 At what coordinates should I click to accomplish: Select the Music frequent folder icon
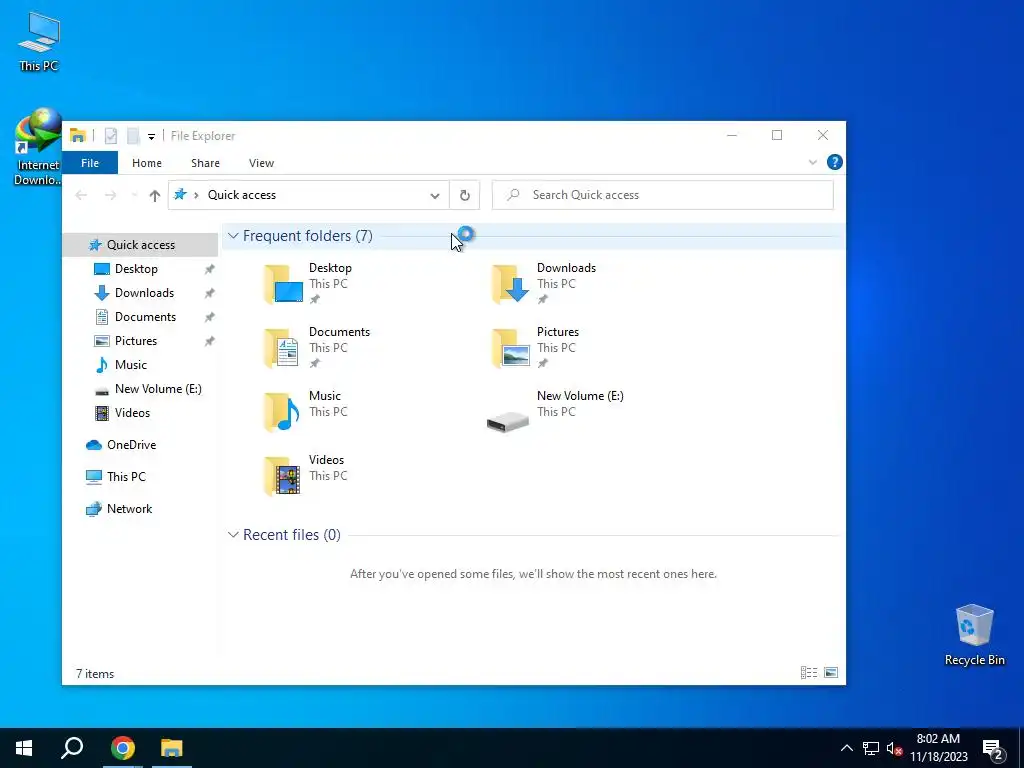pos(282,412)
